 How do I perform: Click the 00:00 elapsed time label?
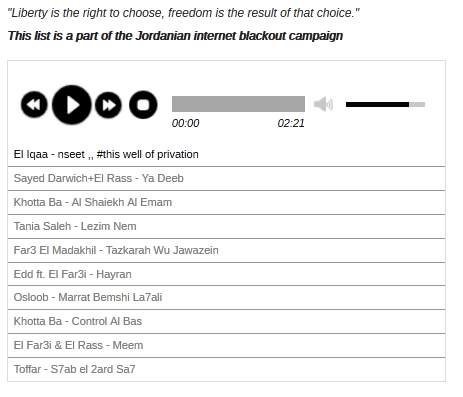pyautogui.click(x=186, y=123)
